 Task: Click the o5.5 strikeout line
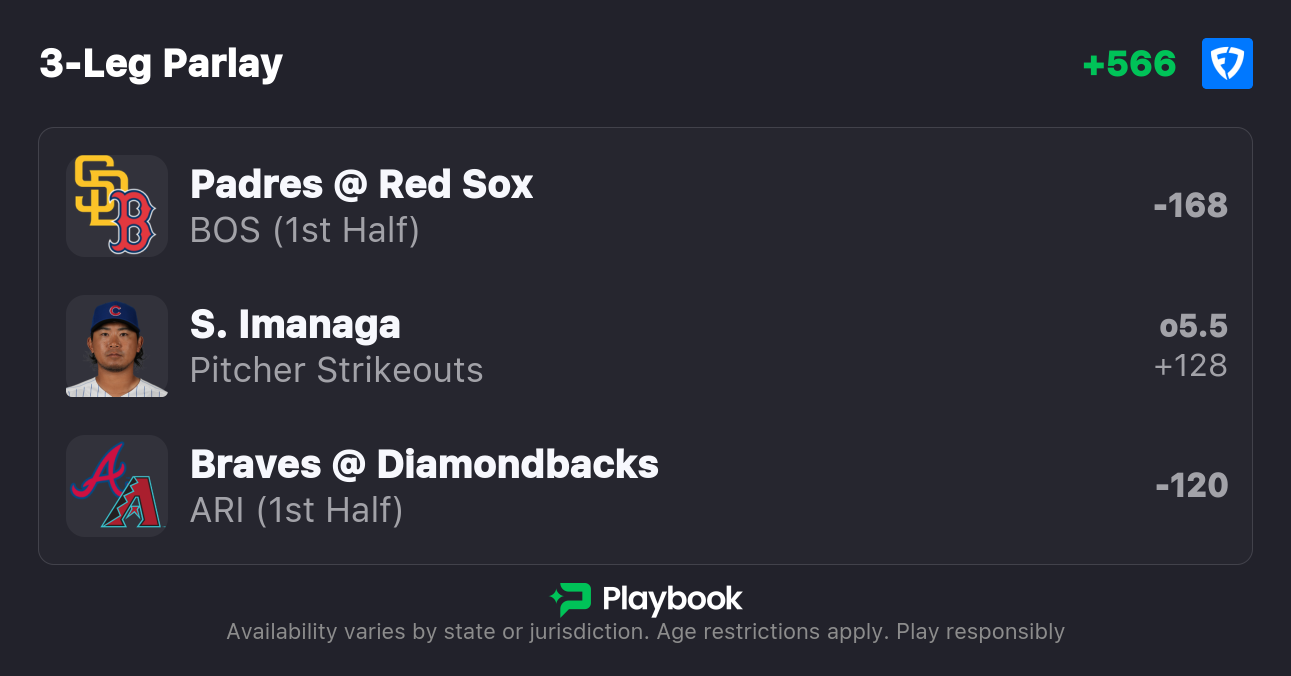1193,326
